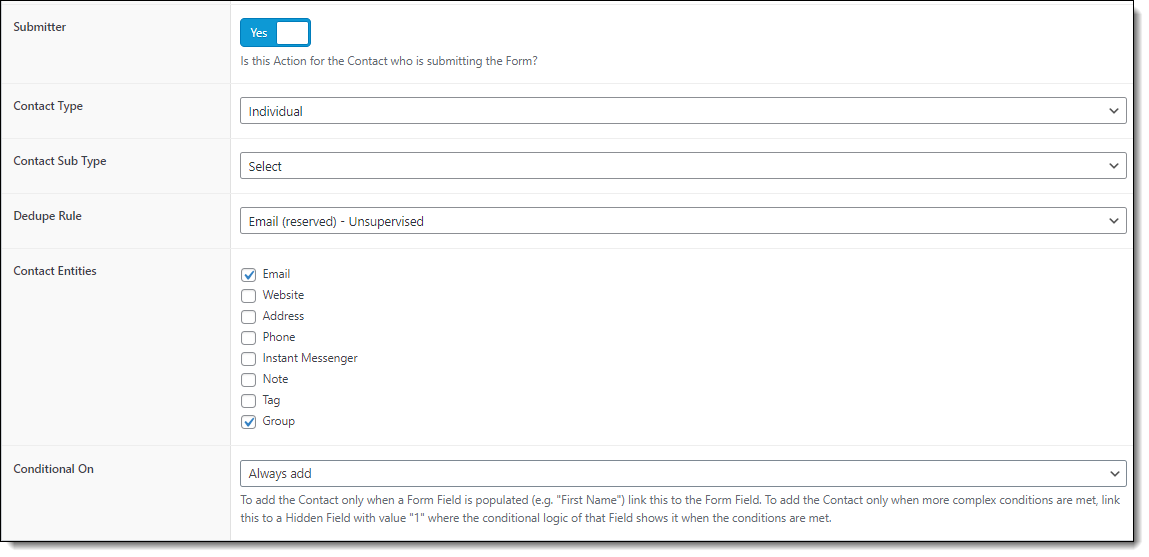Click the Submitter help text question
1149x557 pixels.
(389, 62)
